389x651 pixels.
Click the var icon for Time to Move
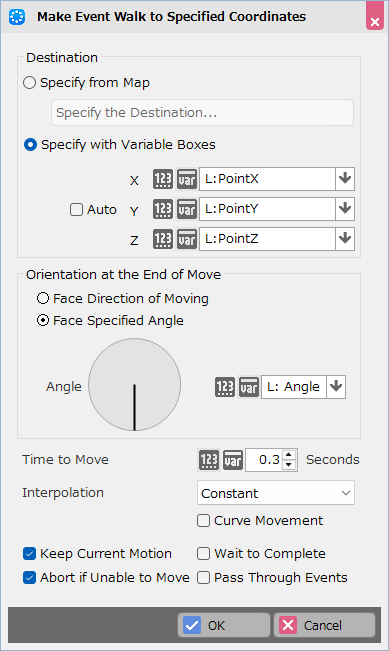(233, 460)
